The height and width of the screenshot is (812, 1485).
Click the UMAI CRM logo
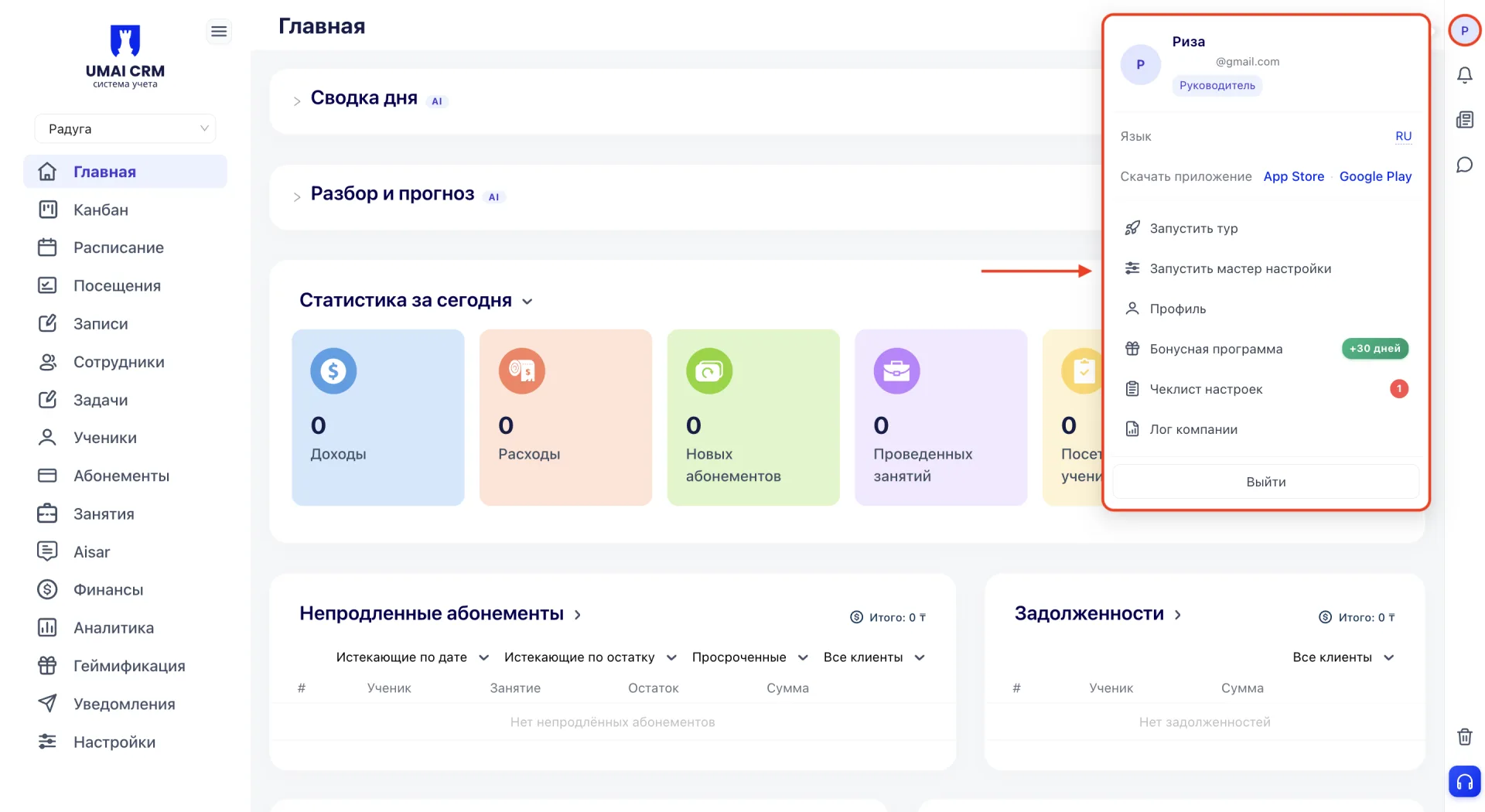[x=125, y=56]
